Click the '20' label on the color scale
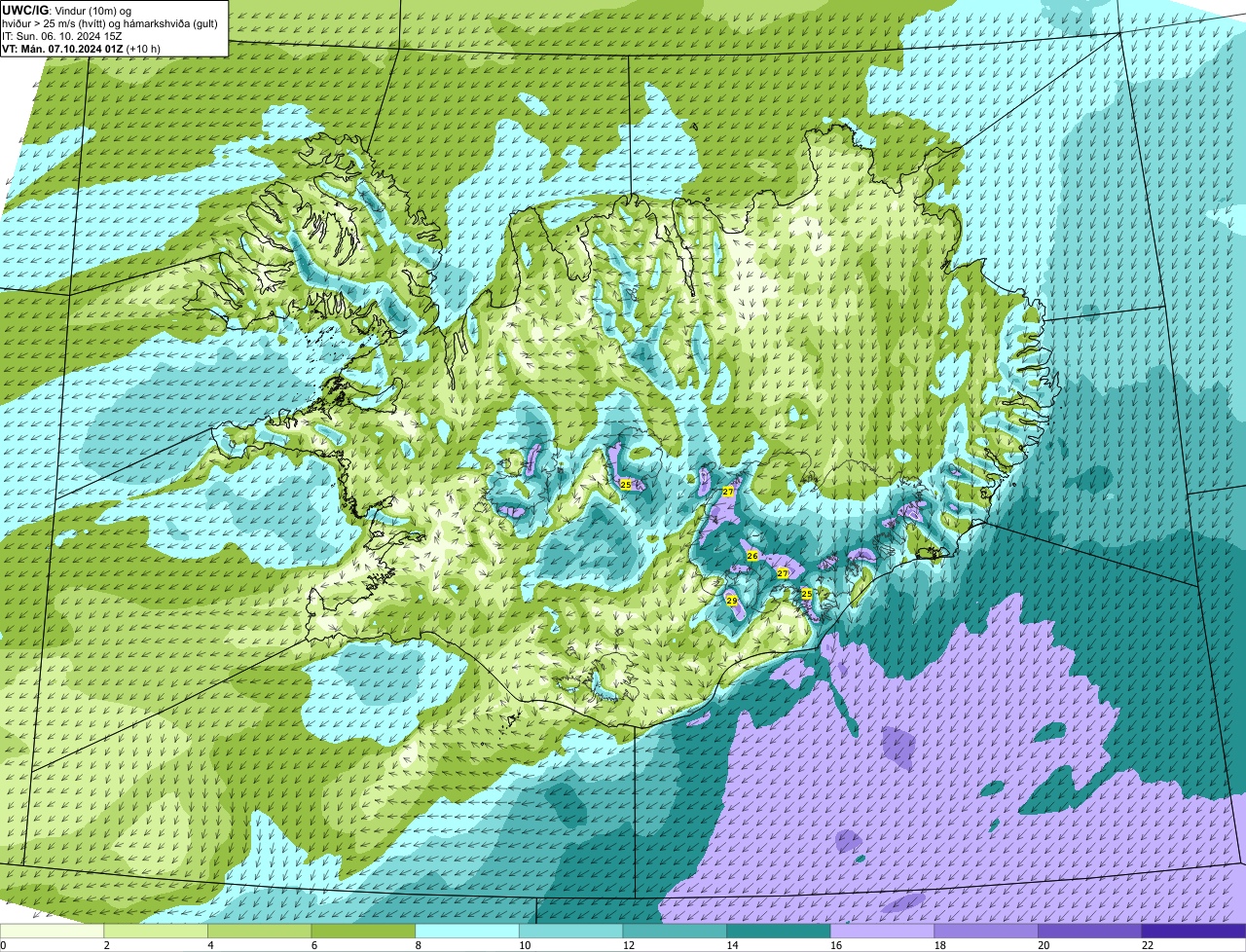1246x952 pixels. click(1044, 945)
